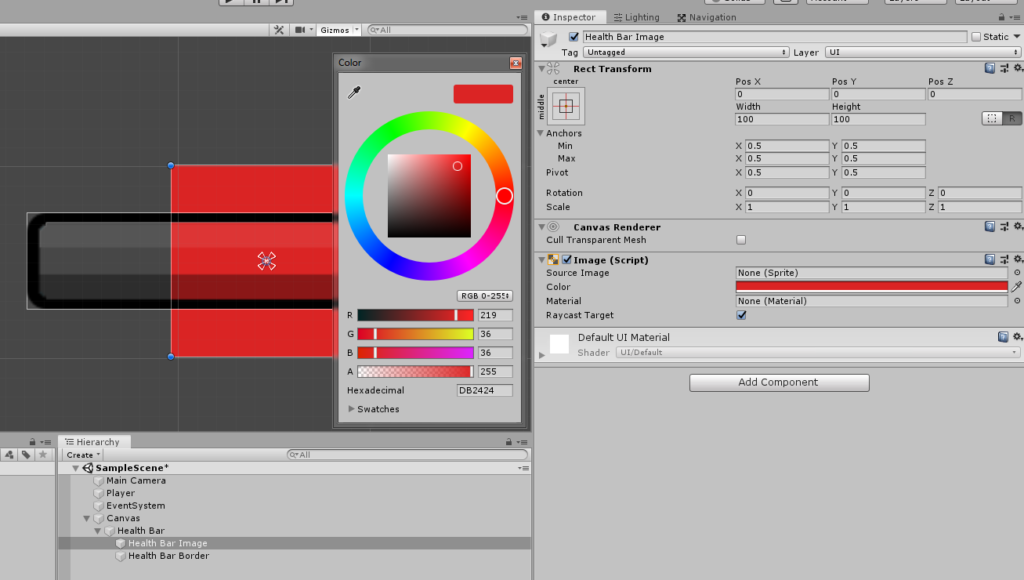Uncheck the Raycast Target checkbox
Screen dimensions: 1024x580
coord(741,315)
